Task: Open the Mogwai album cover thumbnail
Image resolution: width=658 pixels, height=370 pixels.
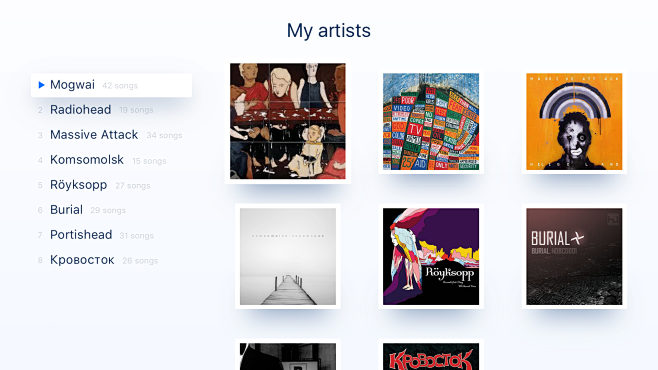Action: [288, 121]
